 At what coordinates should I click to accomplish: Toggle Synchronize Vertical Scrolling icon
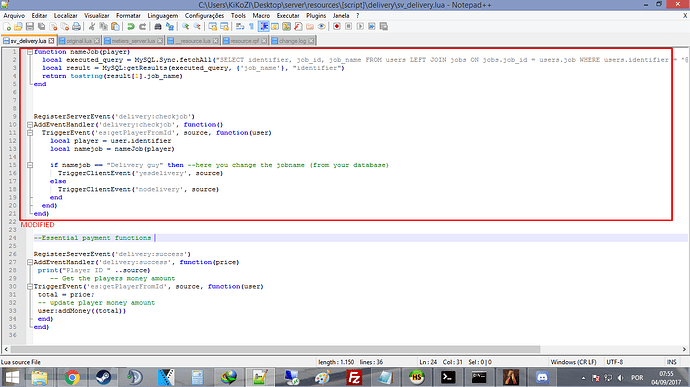(x=213, y=26)
